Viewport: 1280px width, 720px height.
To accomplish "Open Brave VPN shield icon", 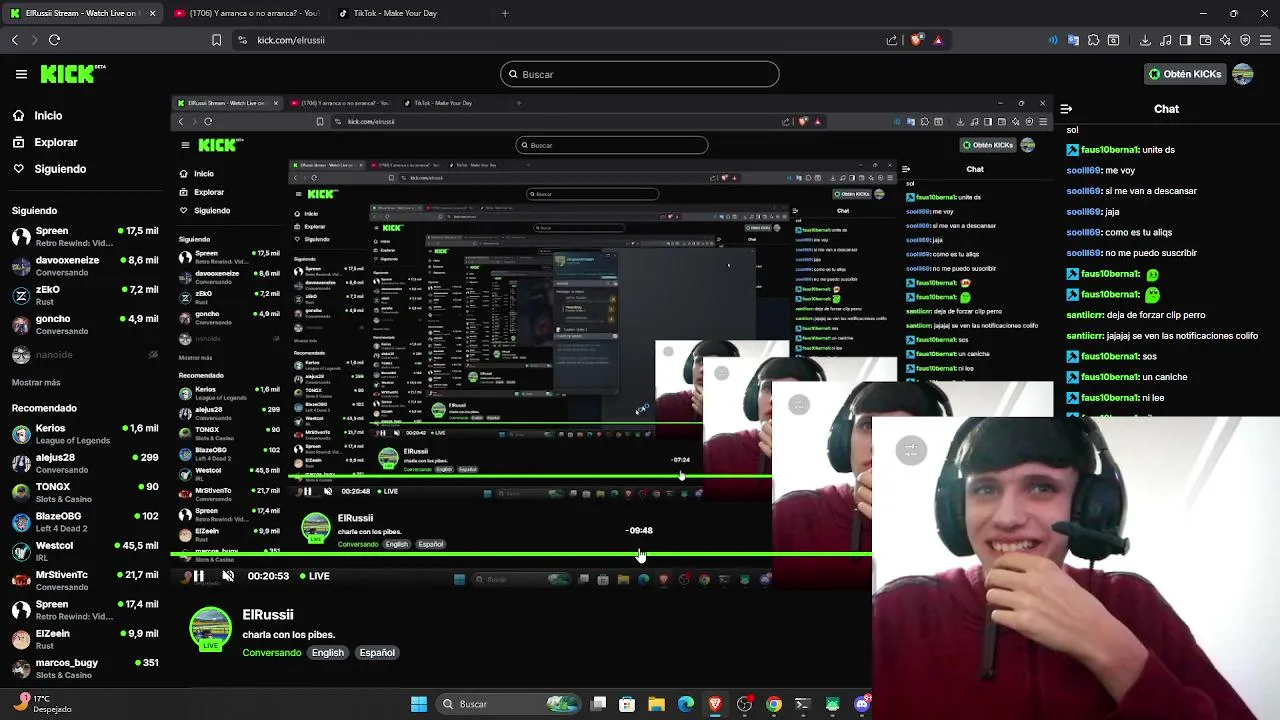I will (x=1245, y=40).
